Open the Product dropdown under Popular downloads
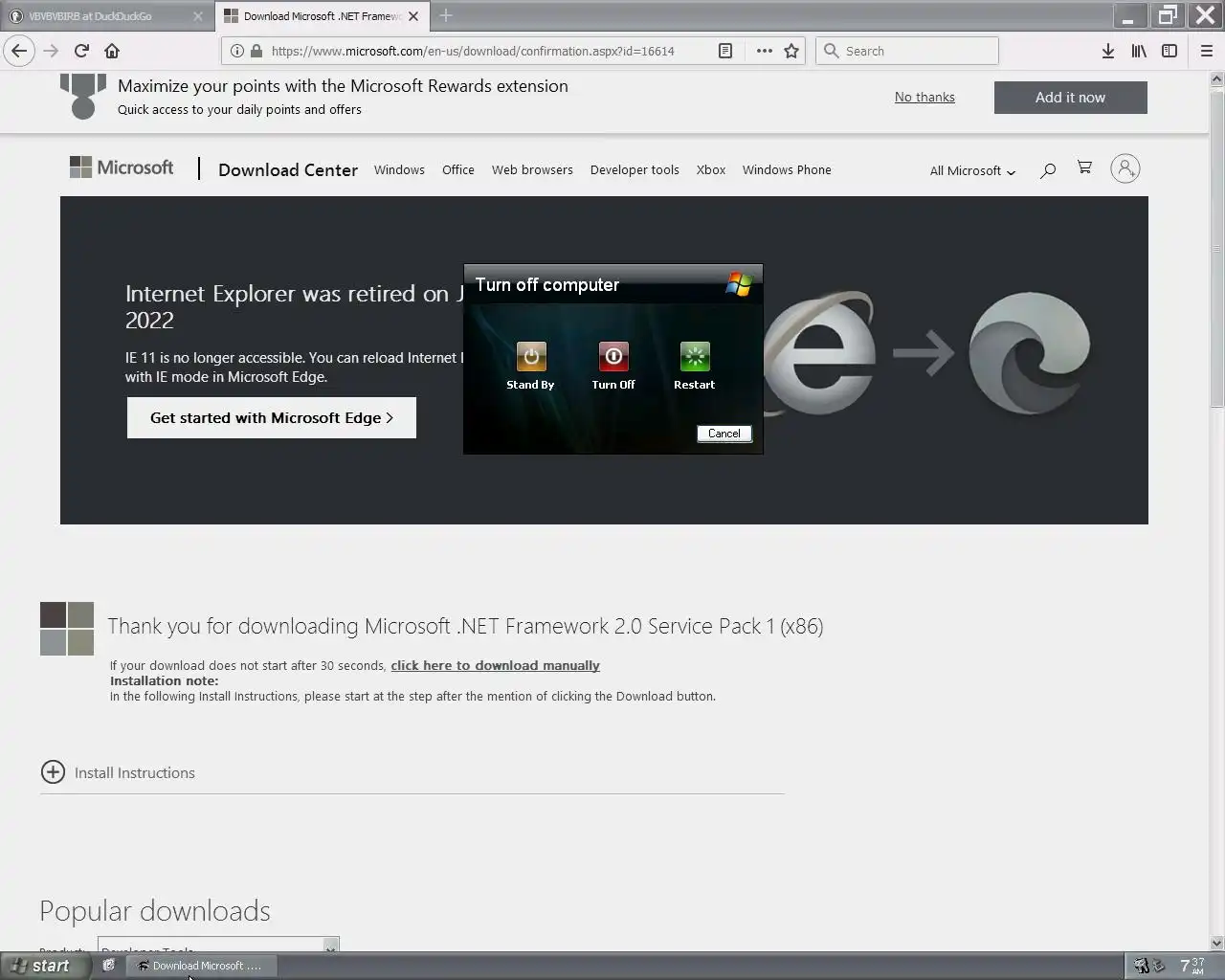Image resolution: width=1225 pixels, height=980 pixels. (218, 946)
